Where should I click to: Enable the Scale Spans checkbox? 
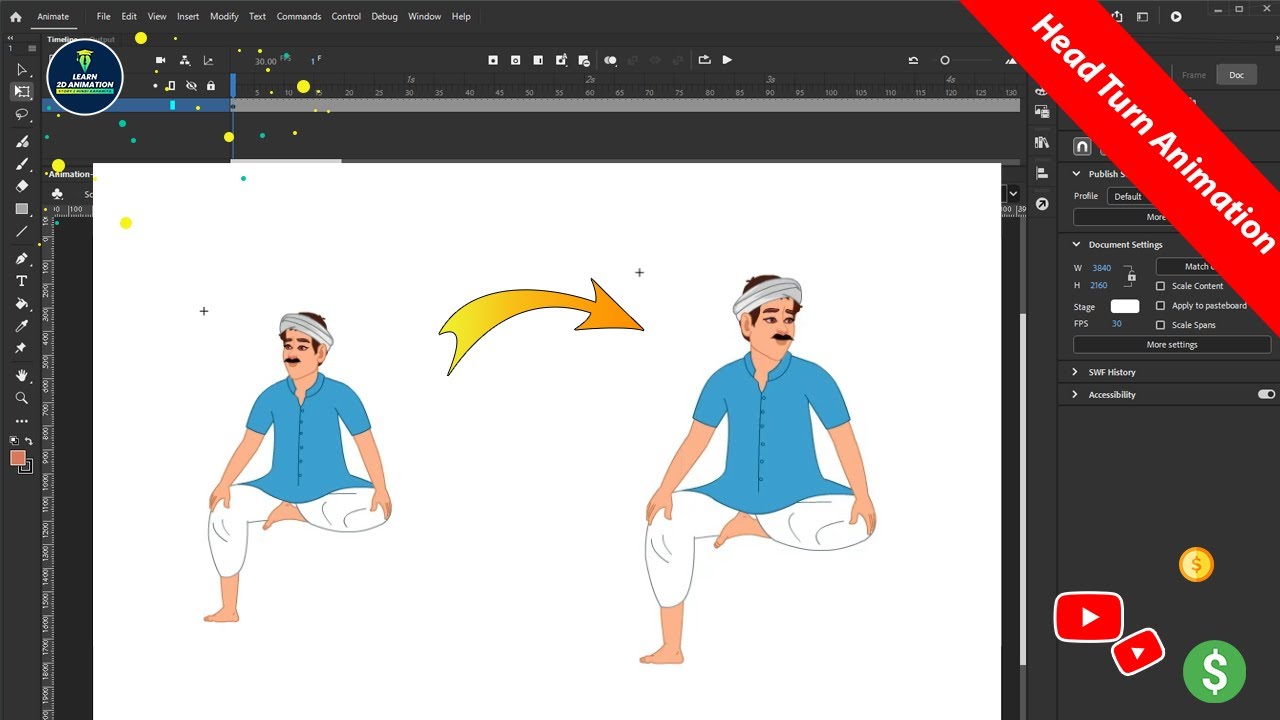coord(1160,325)
